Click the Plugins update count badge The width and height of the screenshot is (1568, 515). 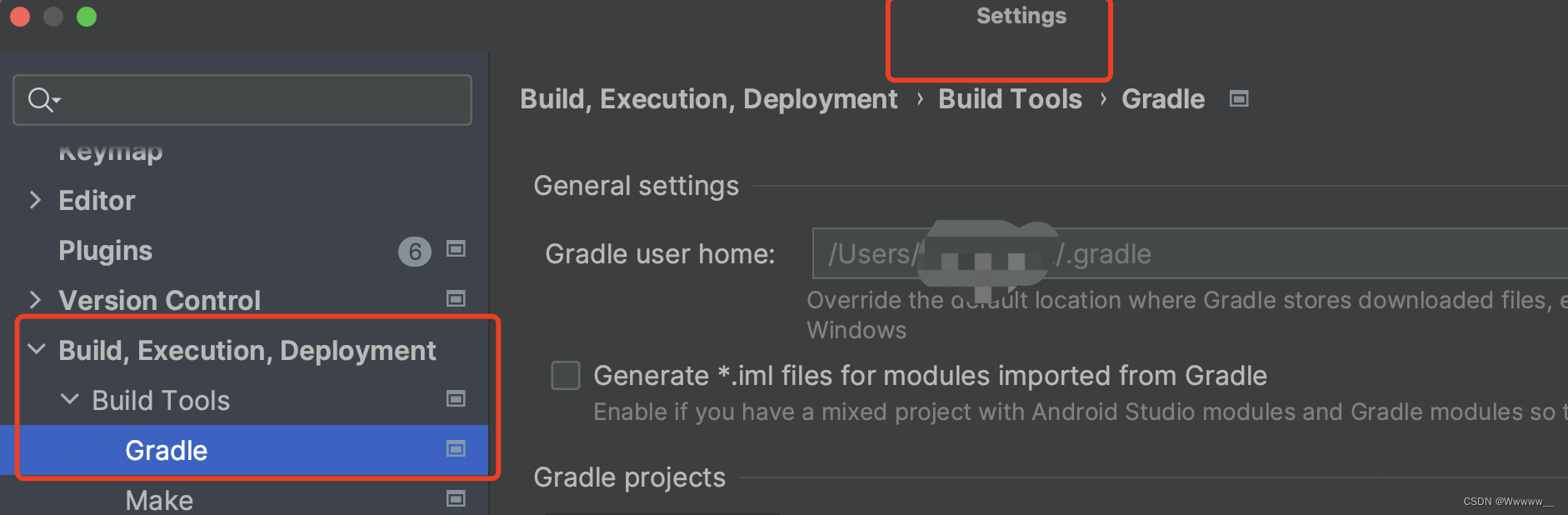414,251
